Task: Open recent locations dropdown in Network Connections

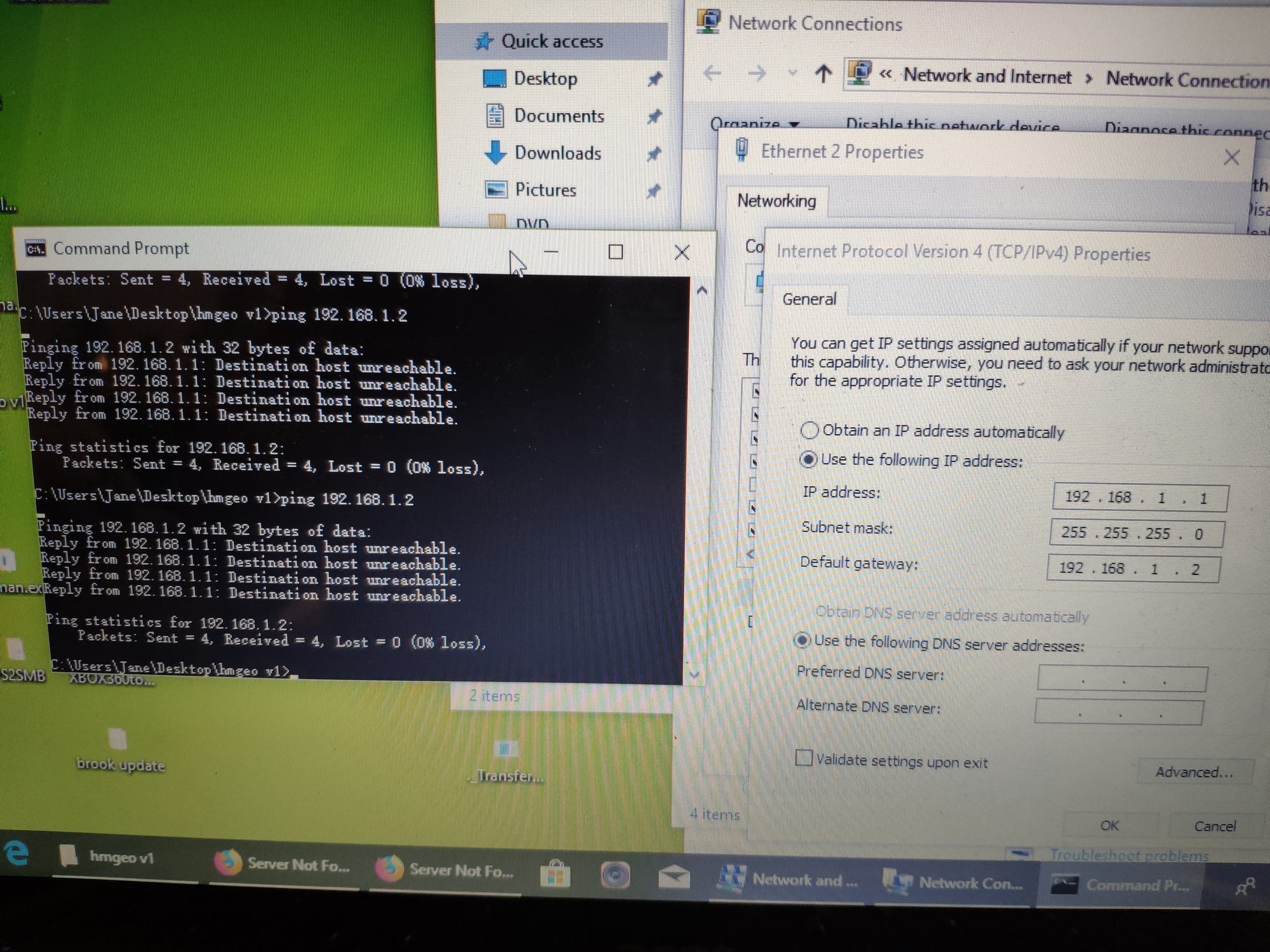Action: pyautogui.click(x=792, y=73)
